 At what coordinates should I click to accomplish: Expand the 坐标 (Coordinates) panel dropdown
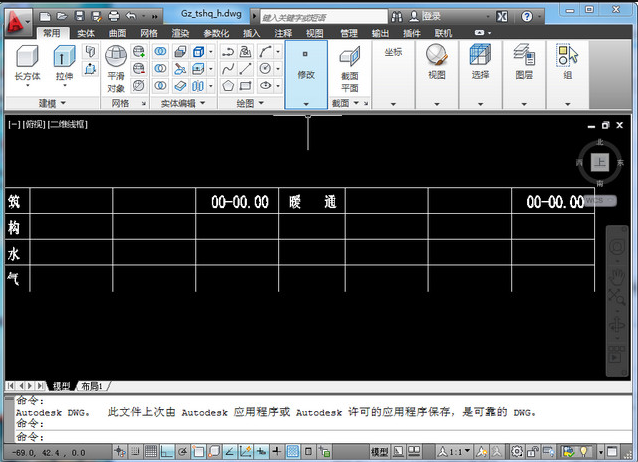pyautogui.click(x=393, y=104)
